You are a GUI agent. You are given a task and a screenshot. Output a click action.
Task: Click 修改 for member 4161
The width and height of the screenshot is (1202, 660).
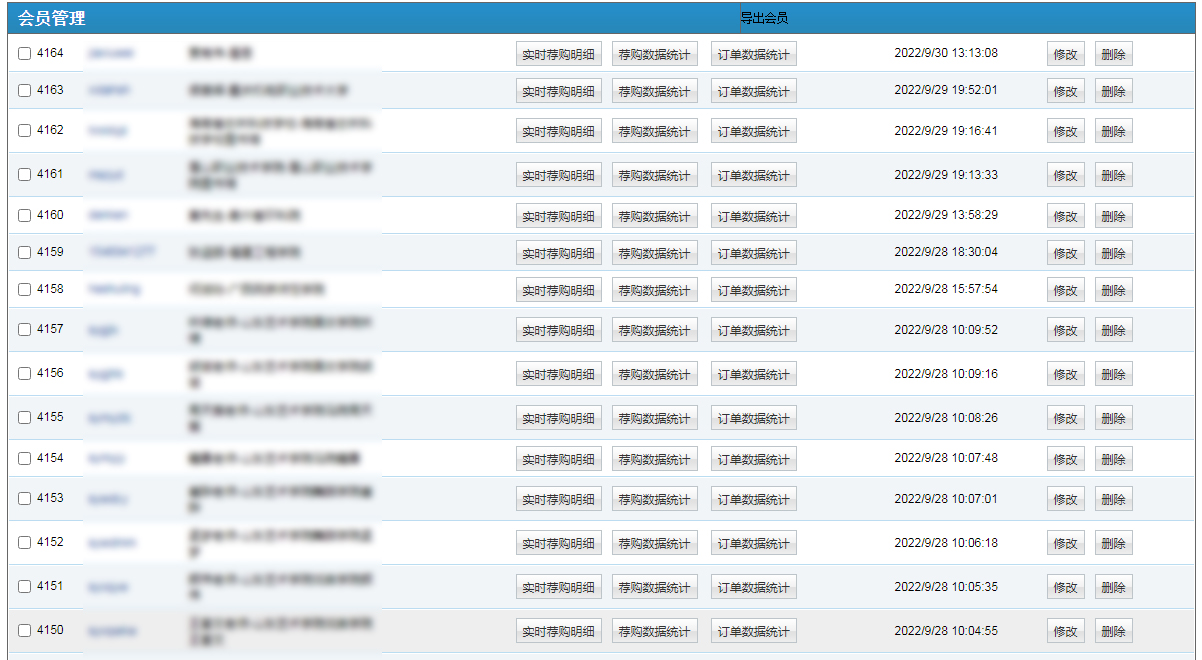click(x=1065, y=176)
